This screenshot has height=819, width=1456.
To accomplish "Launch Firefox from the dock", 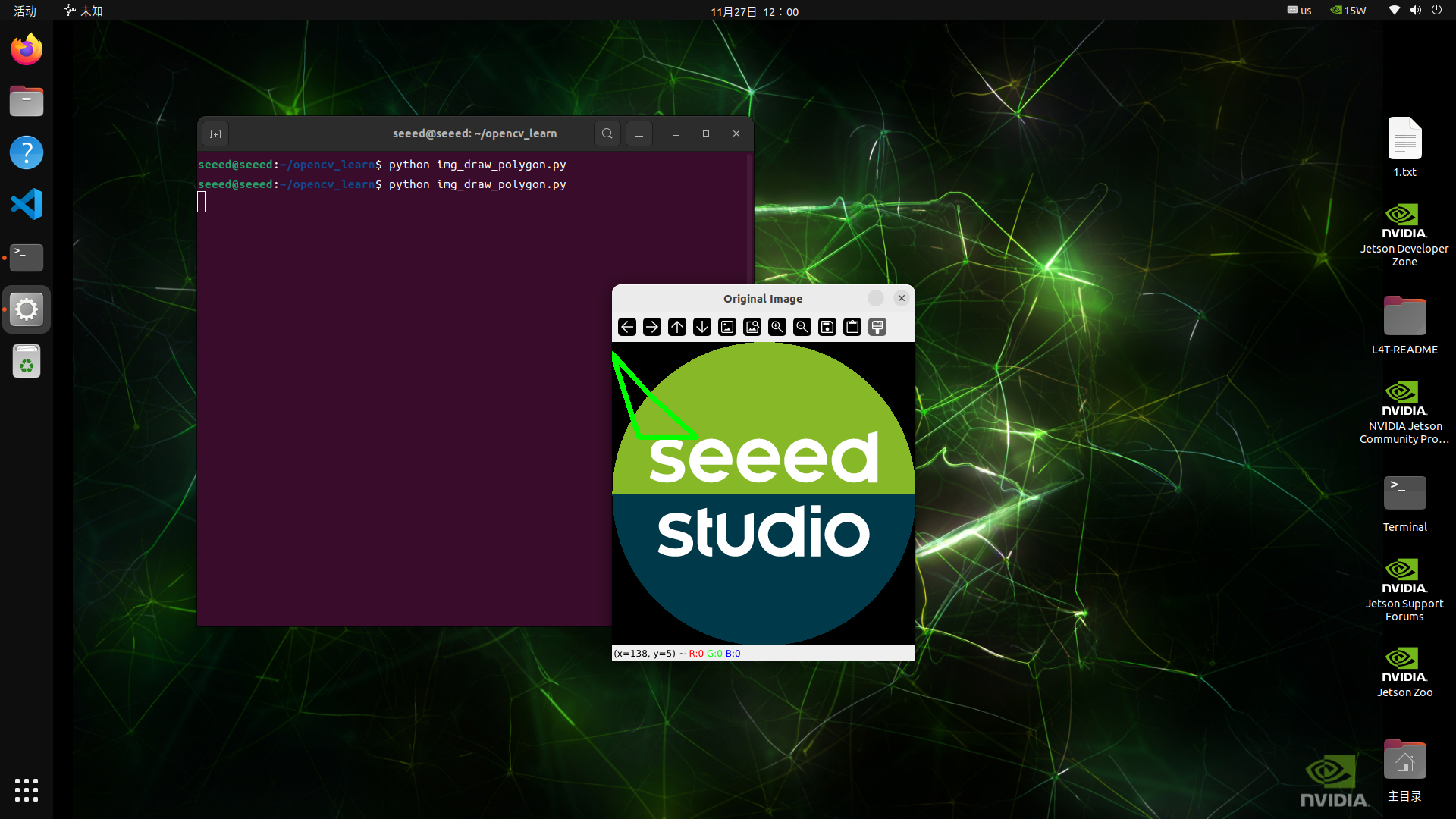I will (x=27, y=50).
